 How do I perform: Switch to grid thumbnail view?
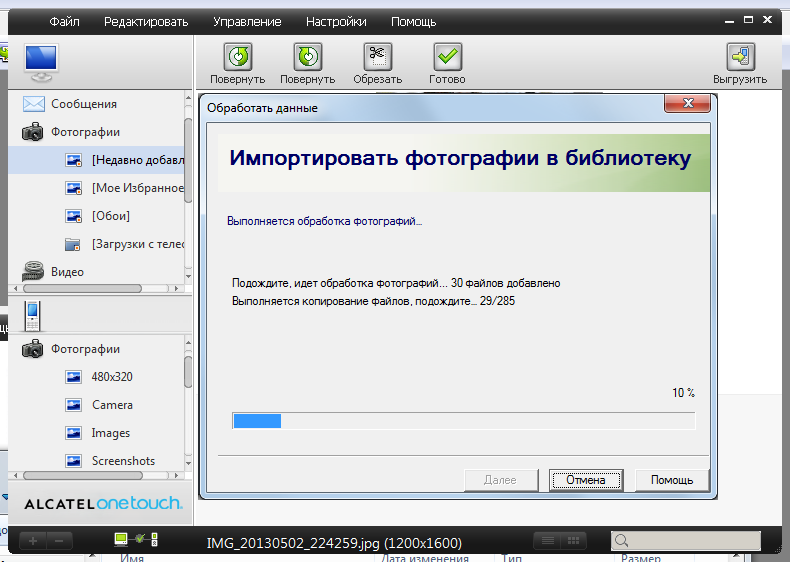(x=574, y=540)
